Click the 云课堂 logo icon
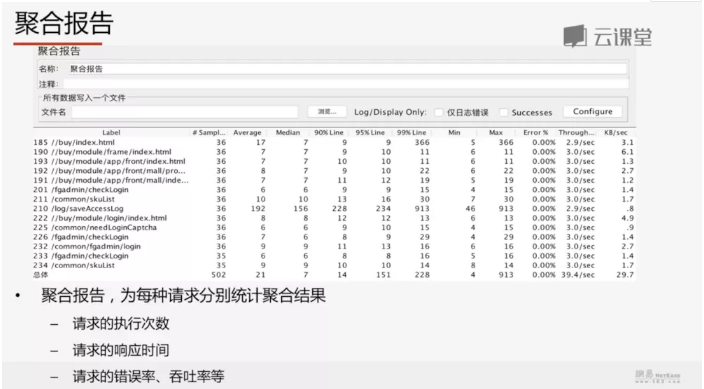Viewport: 704px width, 389px height. 575,36
